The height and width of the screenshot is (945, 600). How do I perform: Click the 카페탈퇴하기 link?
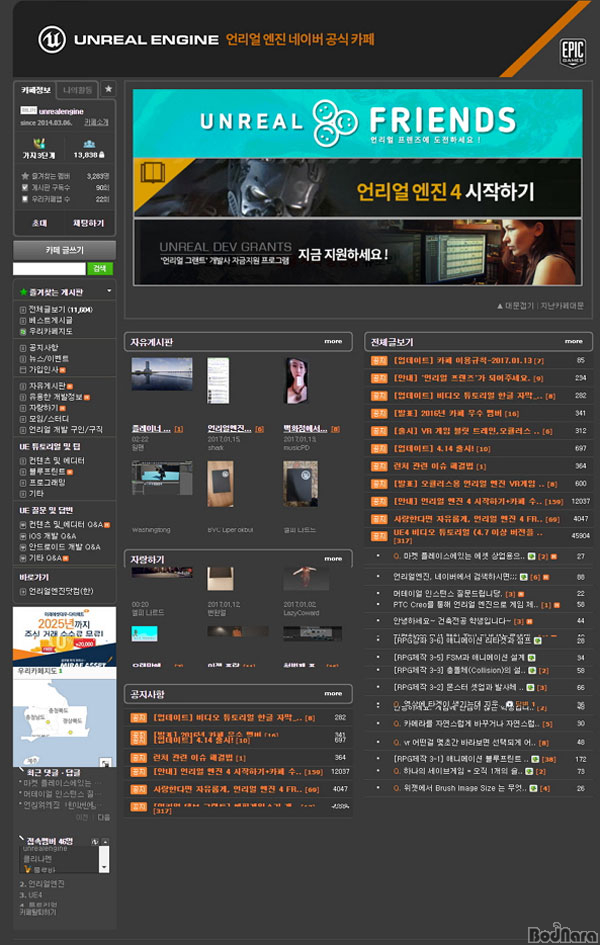(38, 912)
